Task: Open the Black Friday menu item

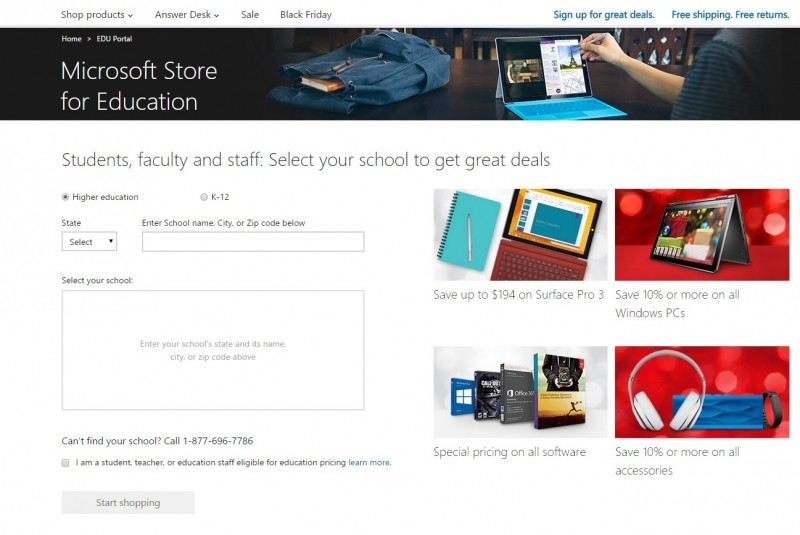Action: click(306, 15)
